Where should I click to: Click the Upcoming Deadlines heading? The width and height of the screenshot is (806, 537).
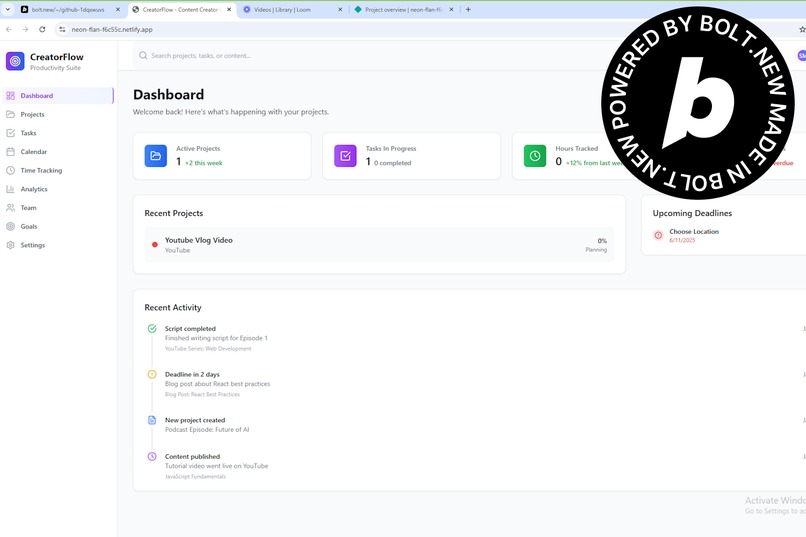(x=692, y=213)
